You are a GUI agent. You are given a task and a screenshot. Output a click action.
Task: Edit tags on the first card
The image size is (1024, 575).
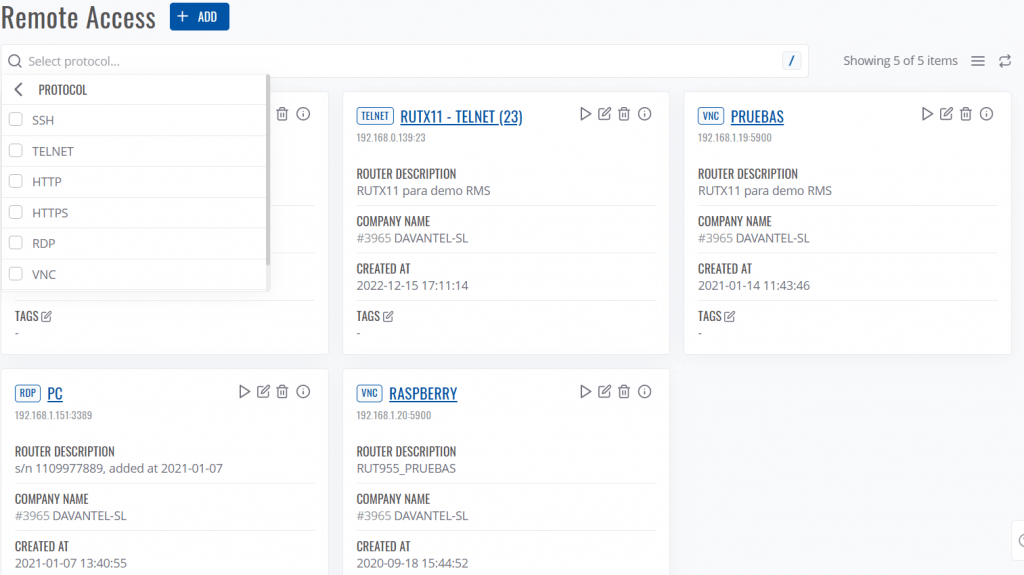click(46, 316)
